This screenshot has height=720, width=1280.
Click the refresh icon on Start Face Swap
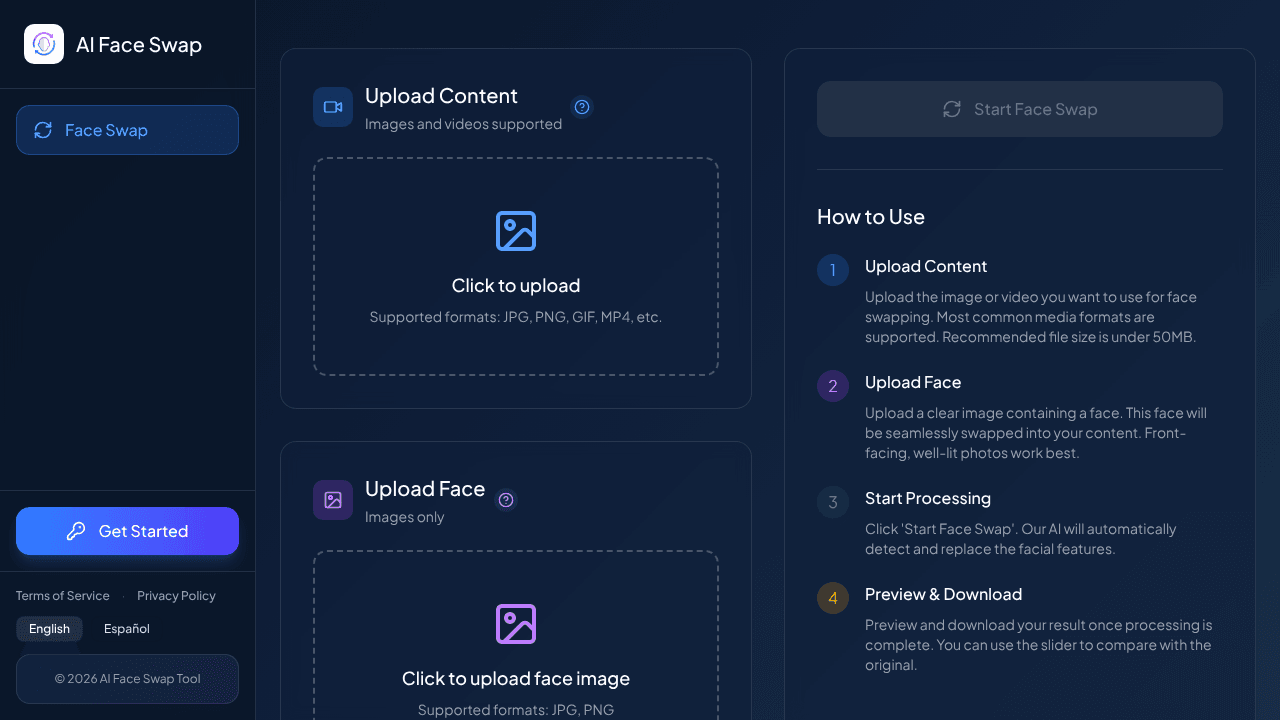[x=952, y=109]
